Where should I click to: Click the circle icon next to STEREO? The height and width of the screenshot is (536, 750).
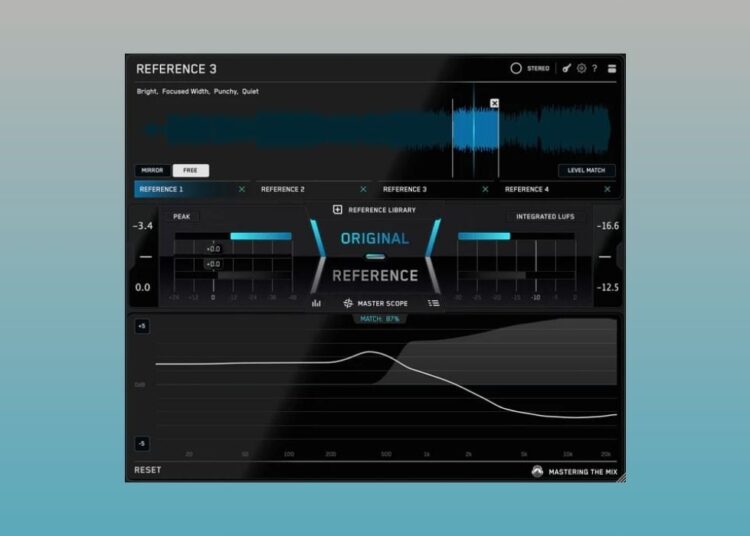click(x=516, y=68)
